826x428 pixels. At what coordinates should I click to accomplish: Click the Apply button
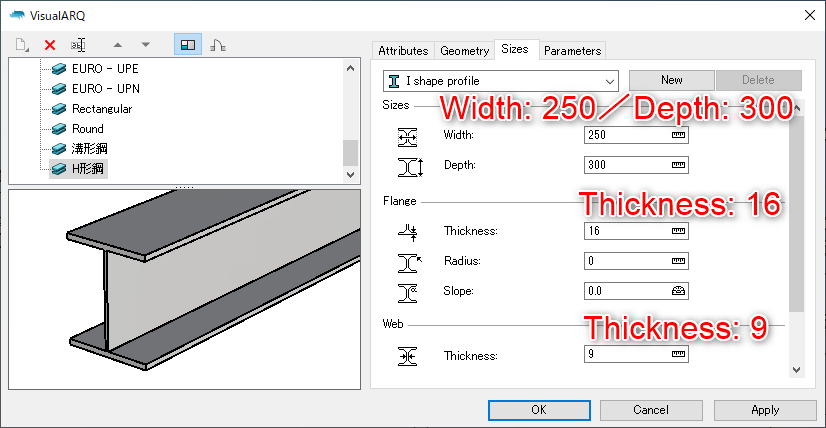[x=765, y=410]
